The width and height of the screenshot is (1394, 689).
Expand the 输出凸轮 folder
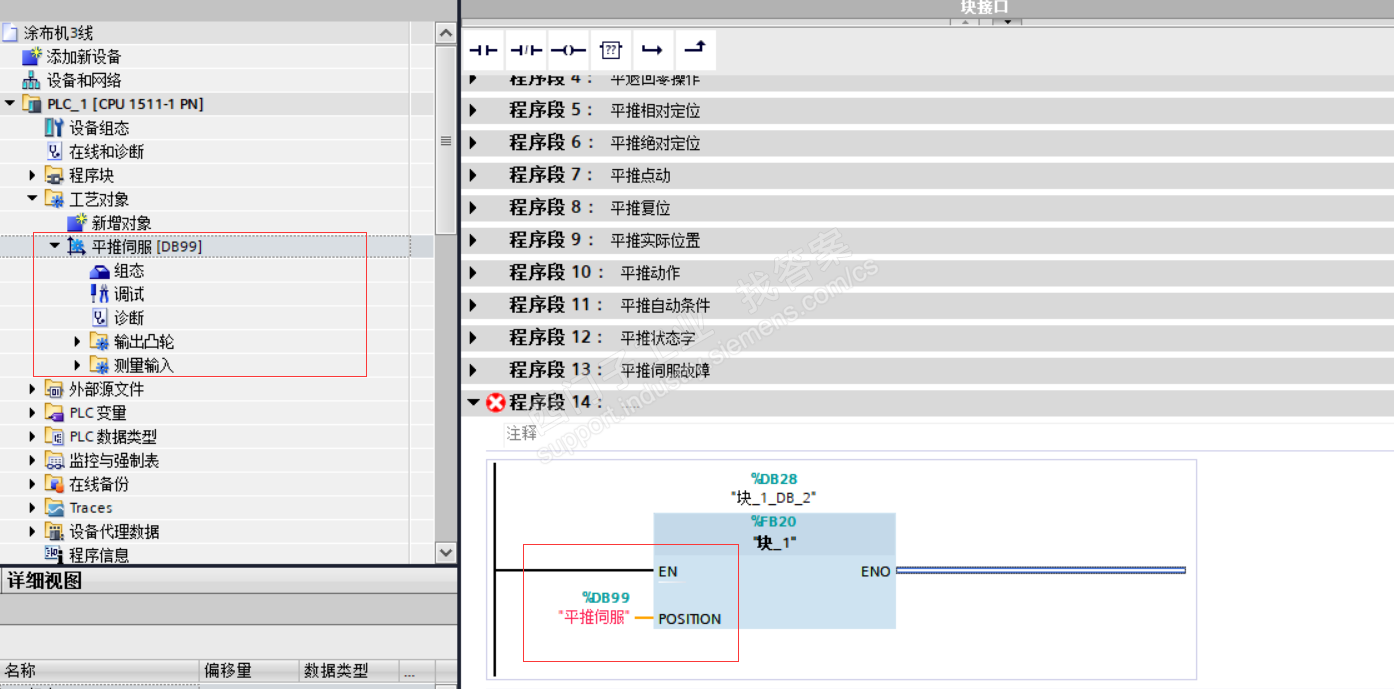pos(78,342)
